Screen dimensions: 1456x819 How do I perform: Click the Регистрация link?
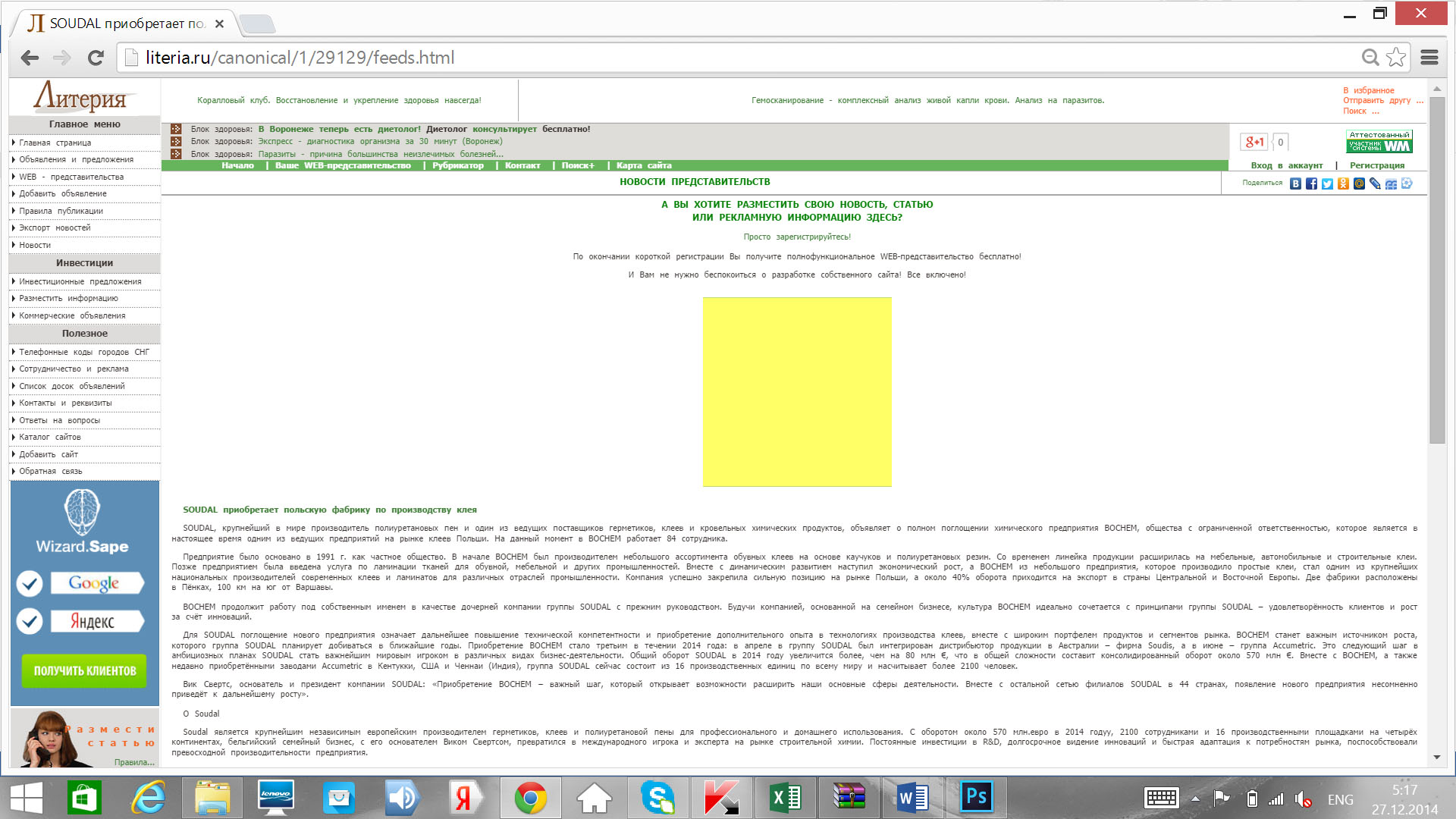tap(1377, 165)
